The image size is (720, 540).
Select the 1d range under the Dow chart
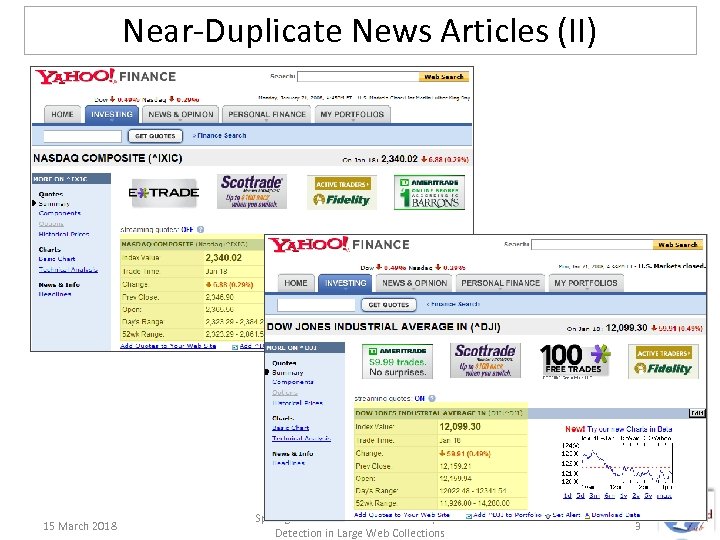pyautogui.click(x=568, y=496)
